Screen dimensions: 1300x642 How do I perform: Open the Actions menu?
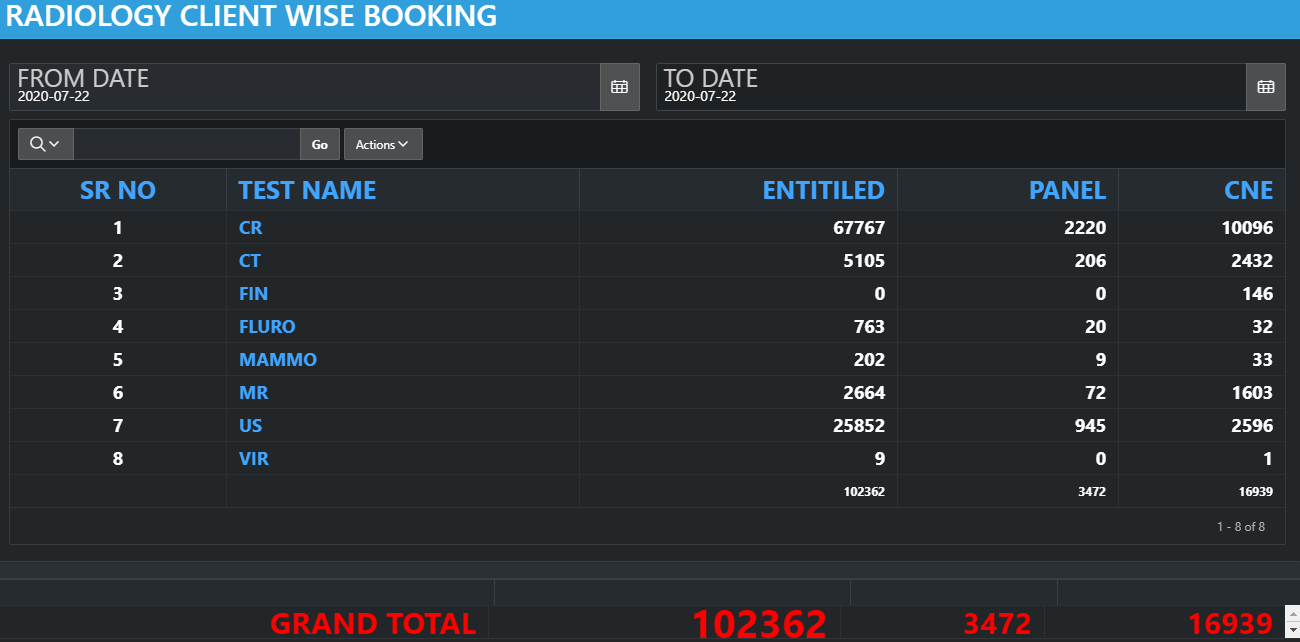(383, 144)
